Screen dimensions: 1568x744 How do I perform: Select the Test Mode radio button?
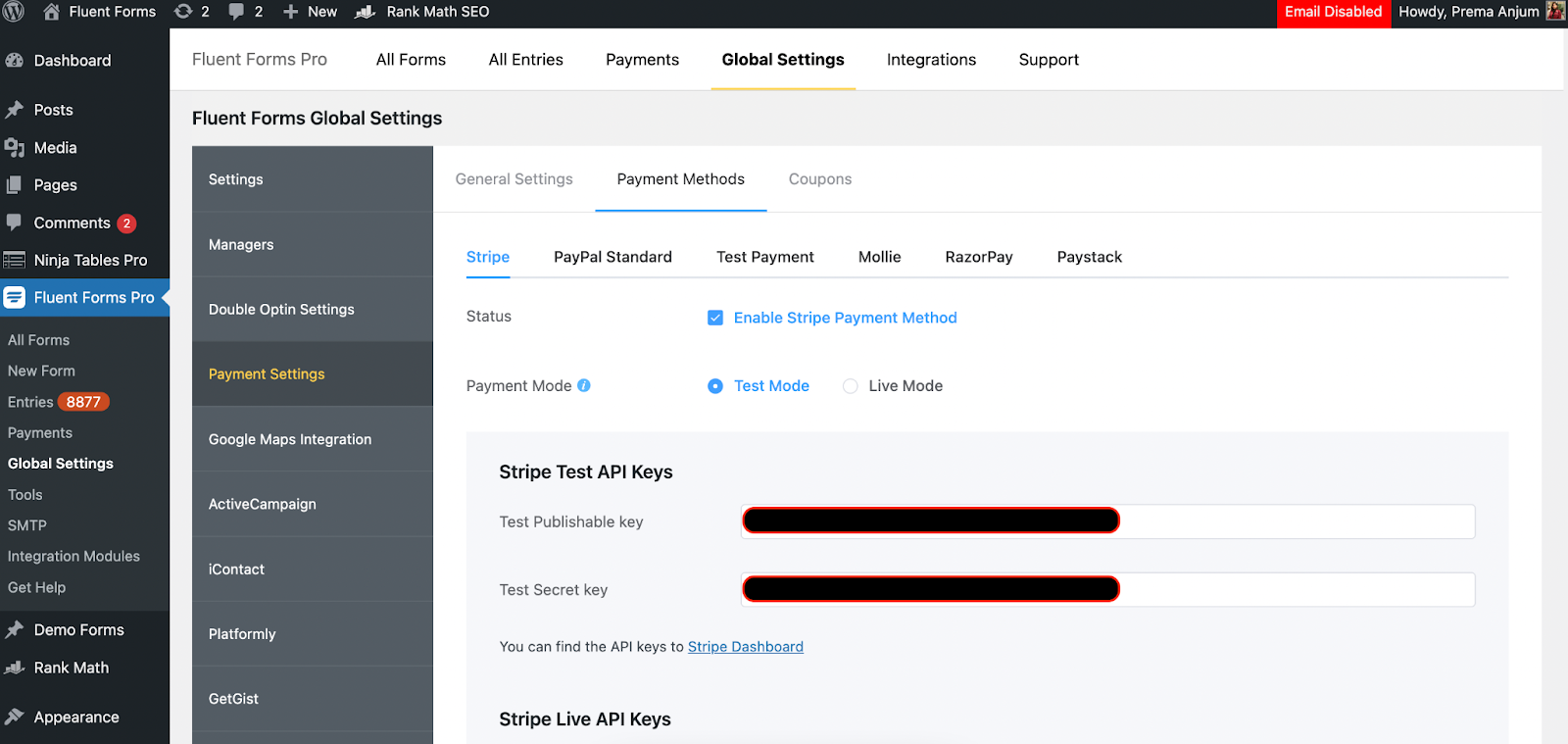(715, 386)
